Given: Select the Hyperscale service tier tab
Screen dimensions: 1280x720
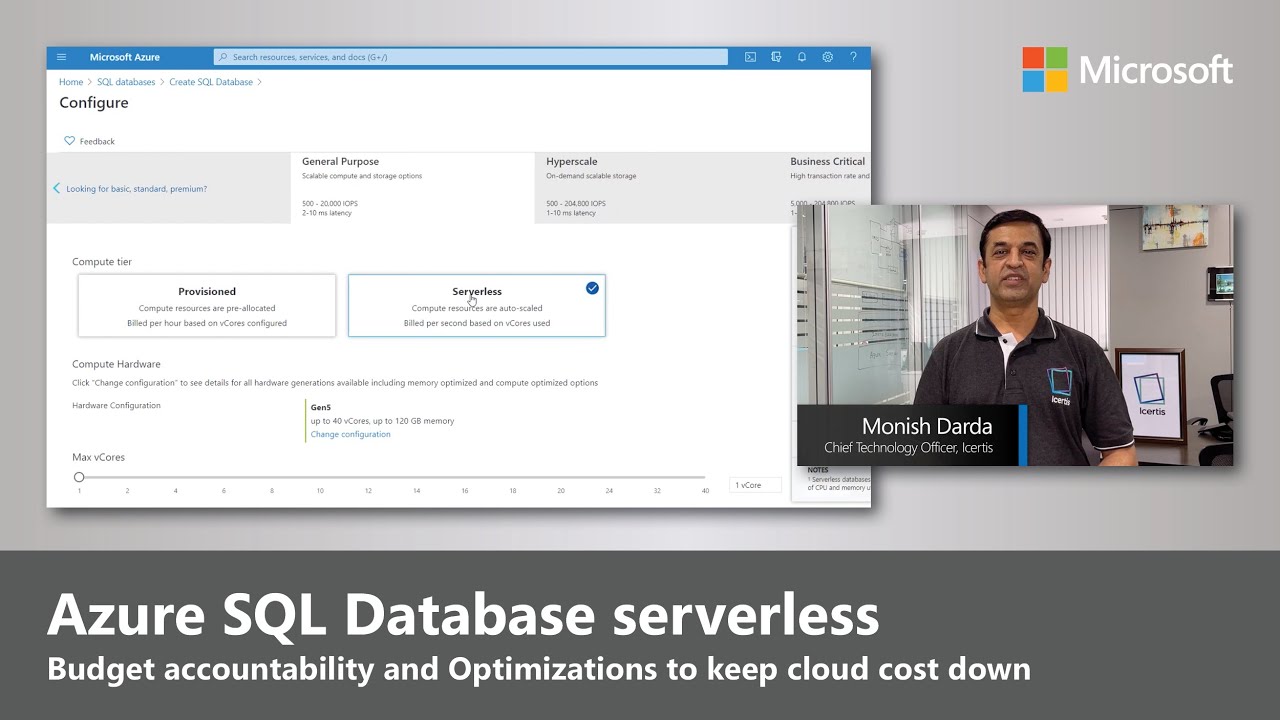Looking at the screenshot, I should click(656, 187).
